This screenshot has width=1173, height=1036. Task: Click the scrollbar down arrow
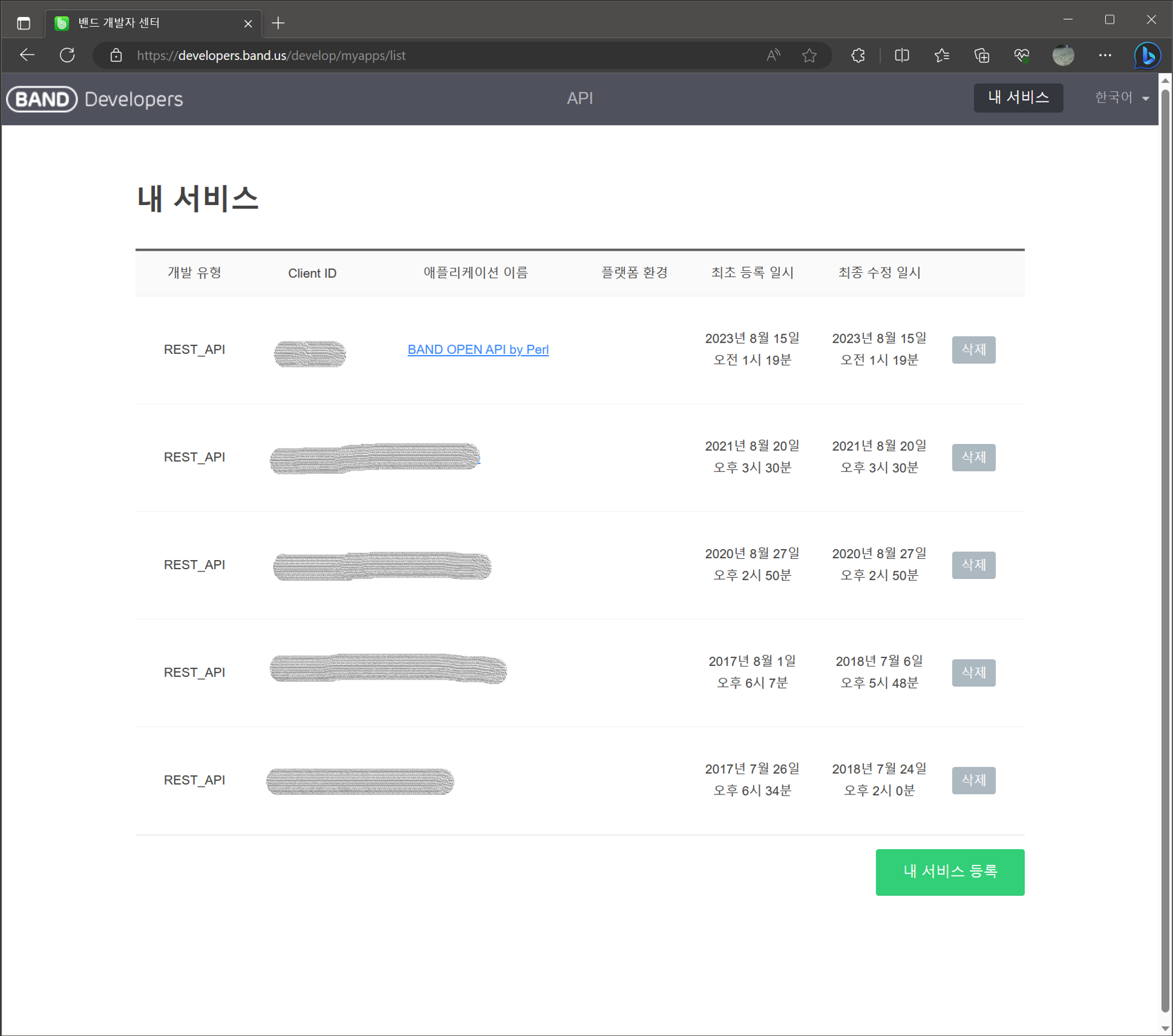point(1165,1029)
